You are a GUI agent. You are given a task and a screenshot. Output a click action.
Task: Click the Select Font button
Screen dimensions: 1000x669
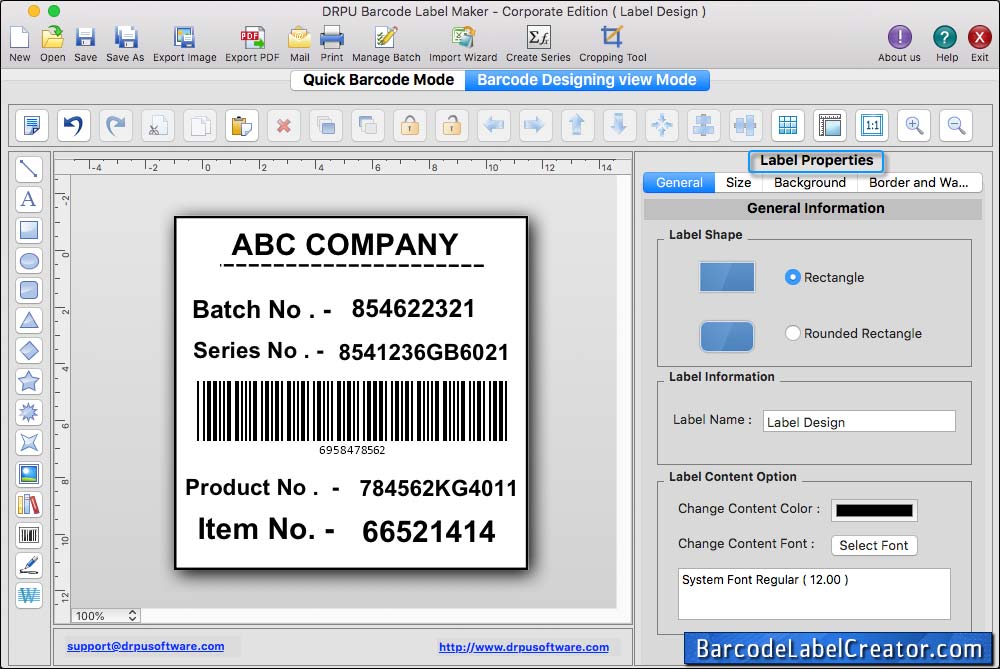pyautogui.click(x=874, y=545)
